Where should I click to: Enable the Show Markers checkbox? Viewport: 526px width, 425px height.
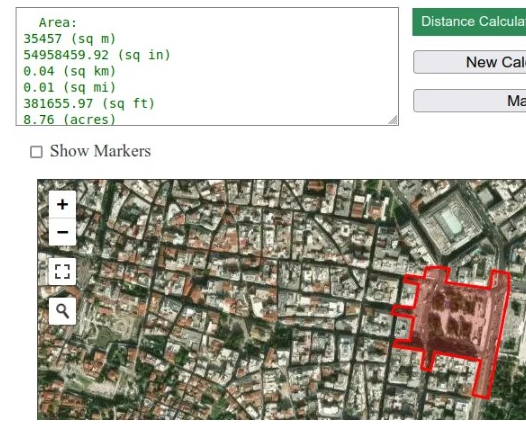click(x=36, y=152)
